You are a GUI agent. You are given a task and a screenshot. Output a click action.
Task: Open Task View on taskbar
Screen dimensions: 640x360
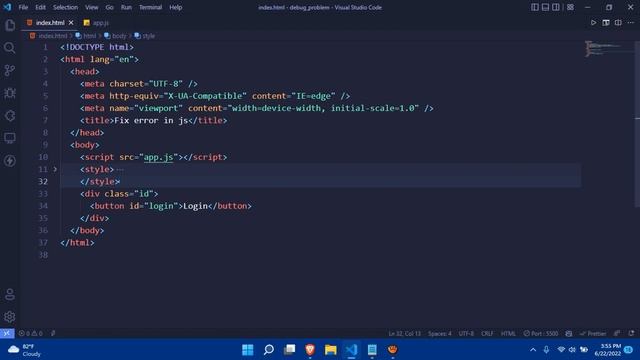pyautogui.click(x=289, y=350)
